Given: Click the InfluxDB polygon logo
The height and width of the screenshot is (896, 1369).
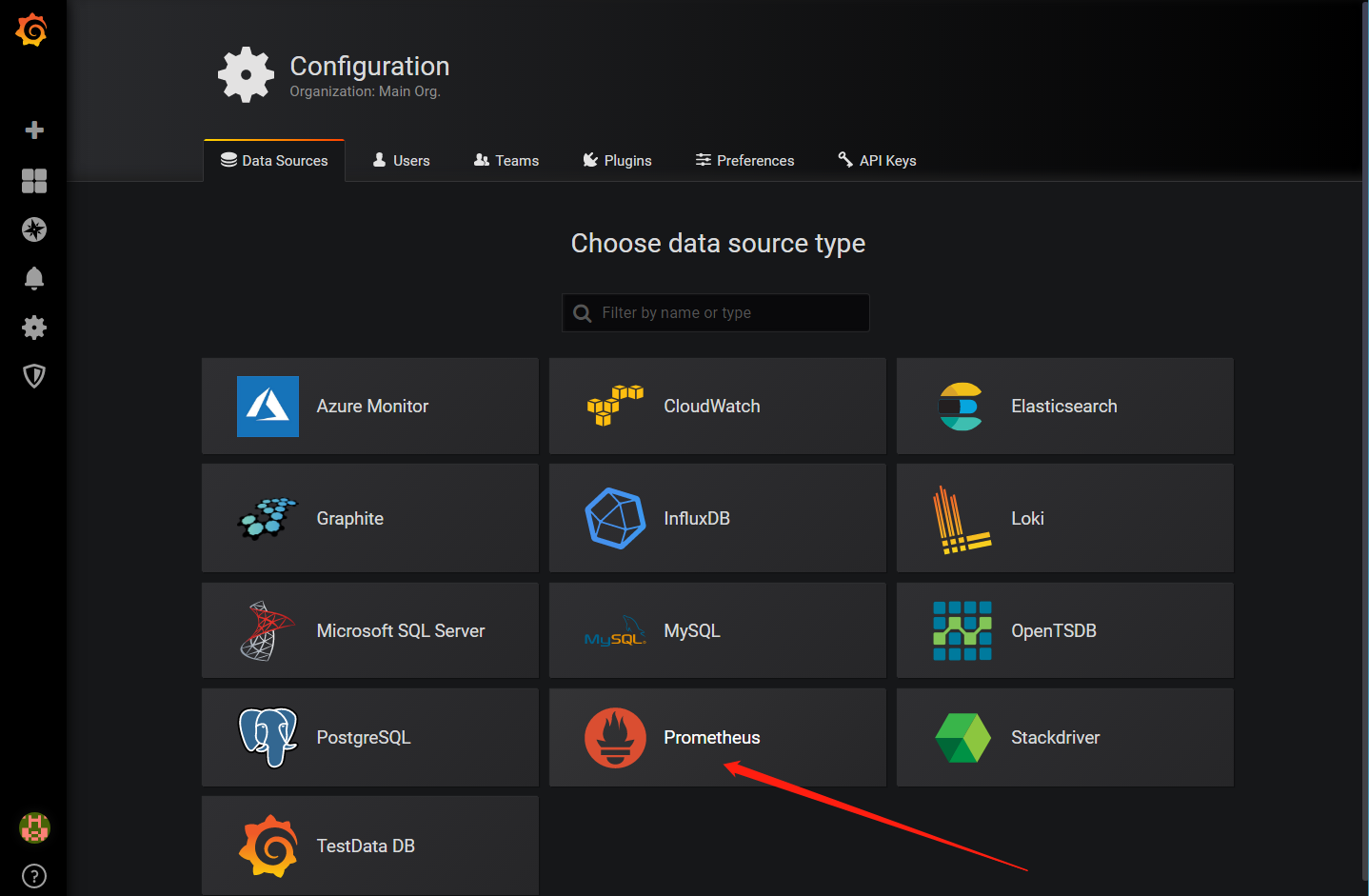Looking at the screenshot, I should click(615, 518).
